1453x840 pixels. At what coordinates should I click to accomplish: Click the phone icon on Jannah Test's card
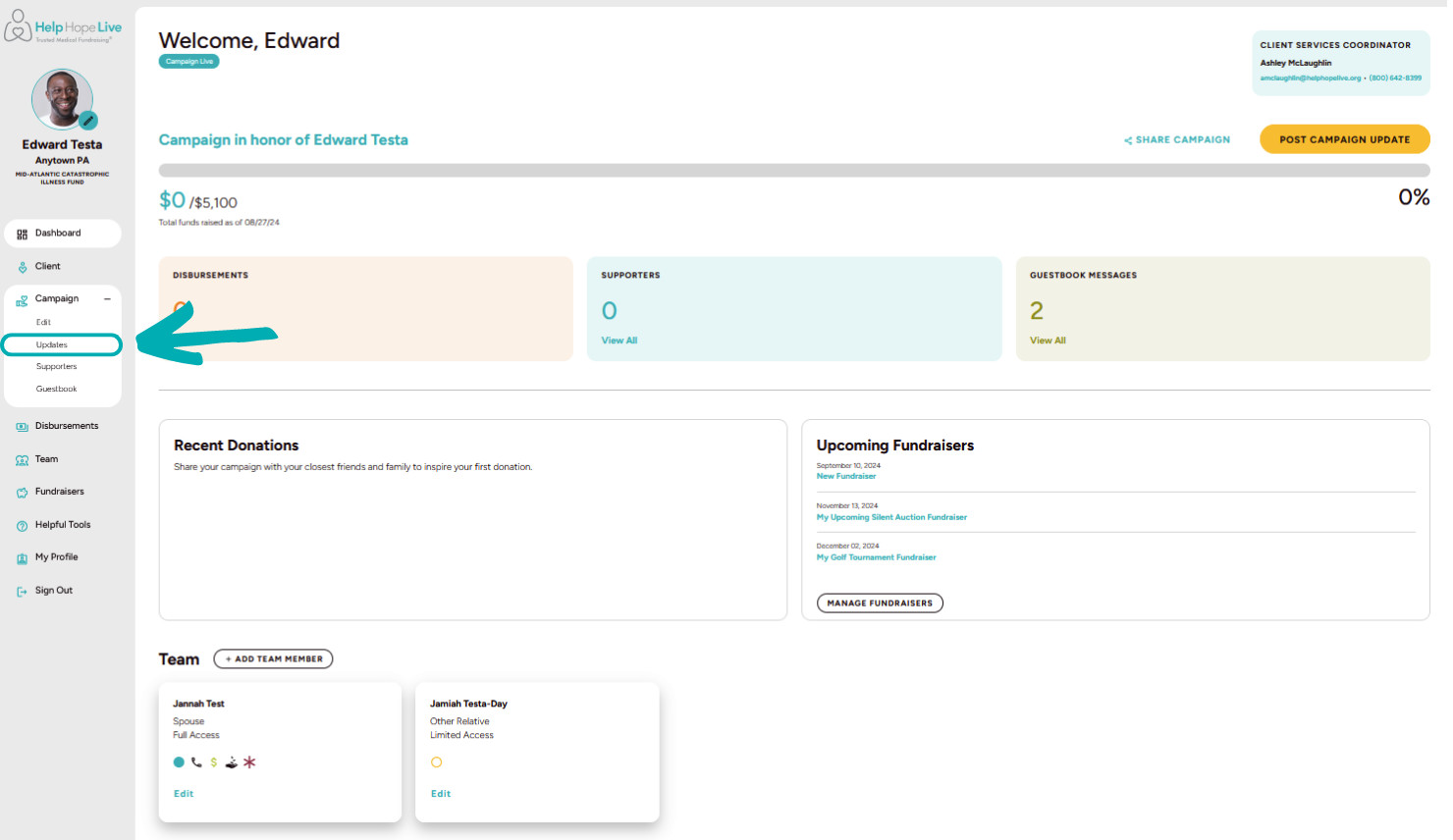196,761
